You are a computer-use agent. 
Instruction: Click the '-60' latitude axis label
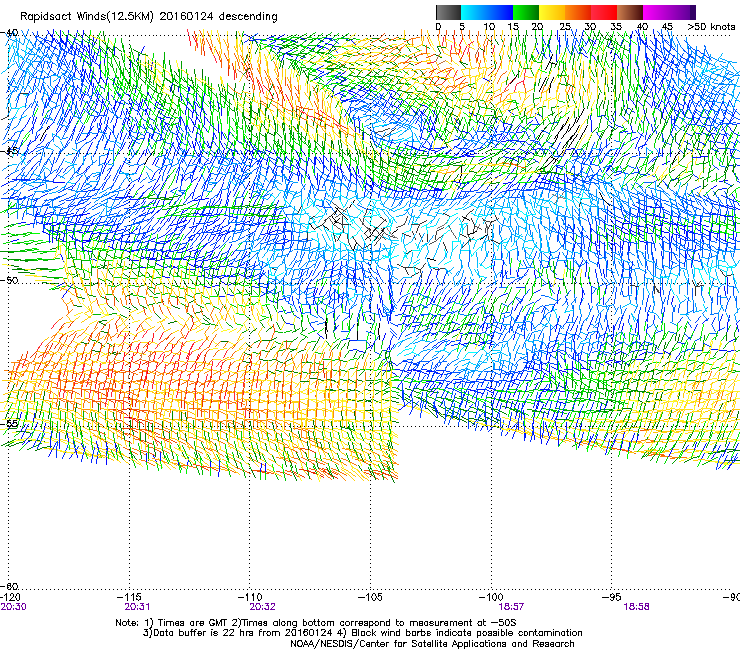coord(9,586)
